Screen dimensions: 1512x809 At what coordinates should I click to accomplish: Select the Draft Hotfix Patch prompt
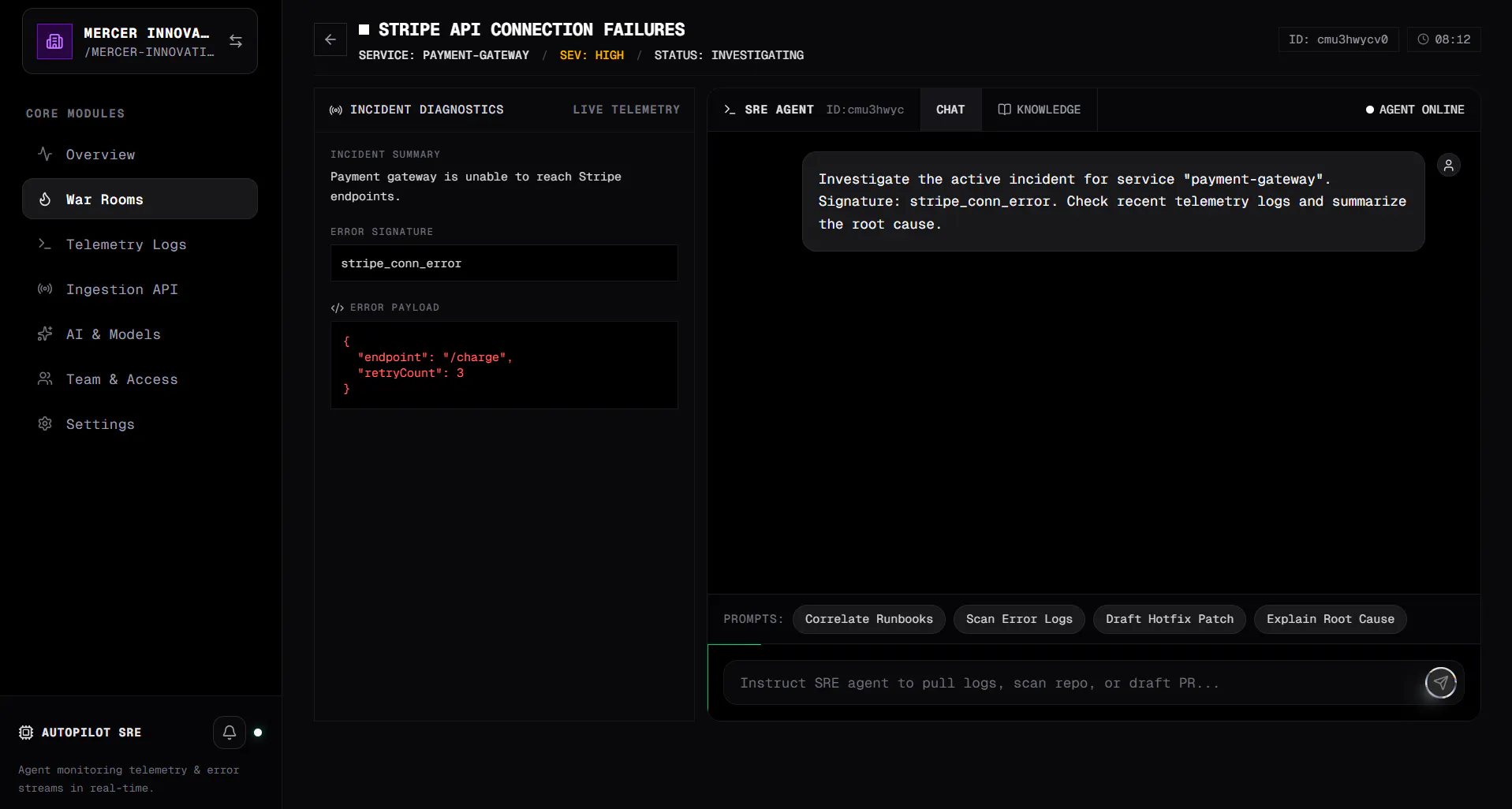1170,619
